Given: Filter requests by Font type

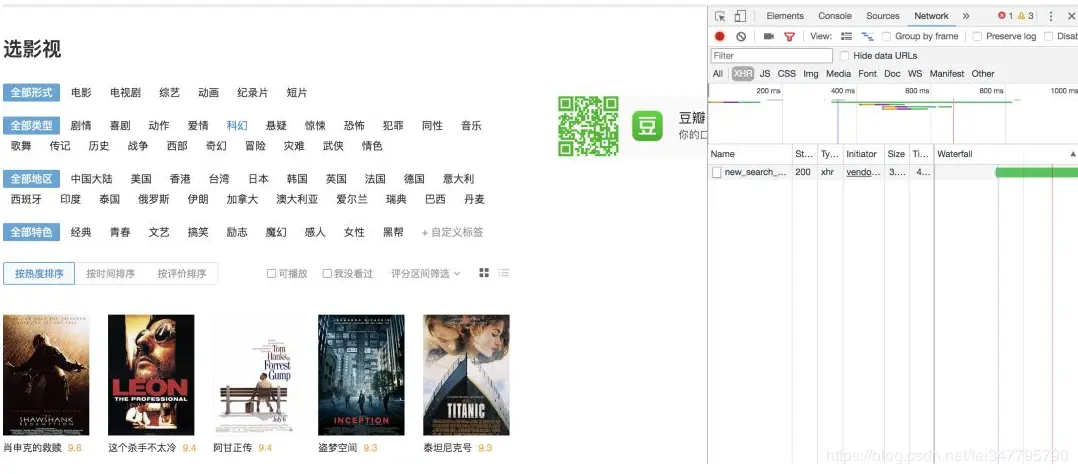Looking at the screenshot, I should pyautogui.click(x=868, y=74).
